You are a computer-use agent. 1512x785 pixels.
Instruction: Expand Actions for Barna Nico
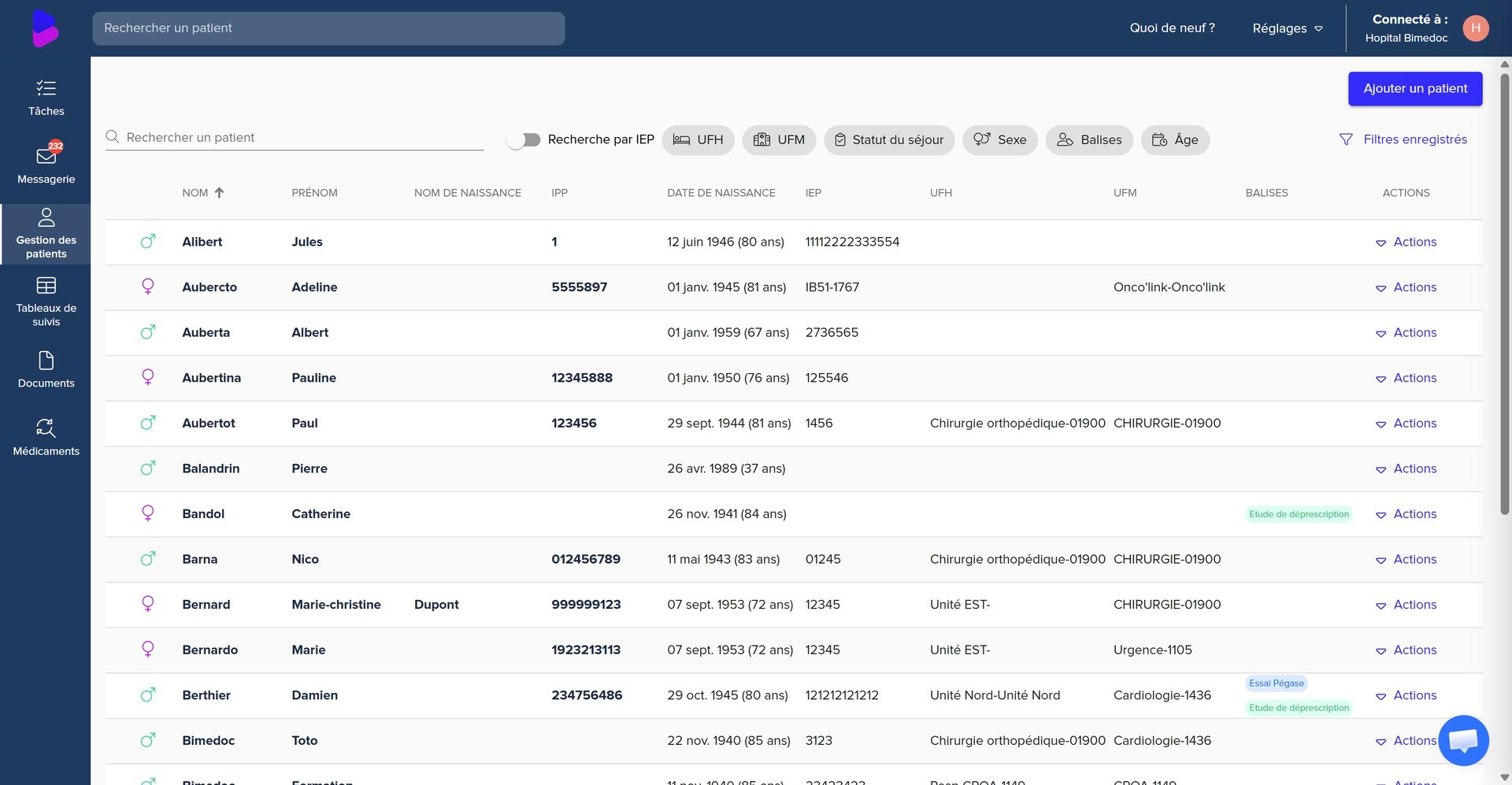[1406, 559]
